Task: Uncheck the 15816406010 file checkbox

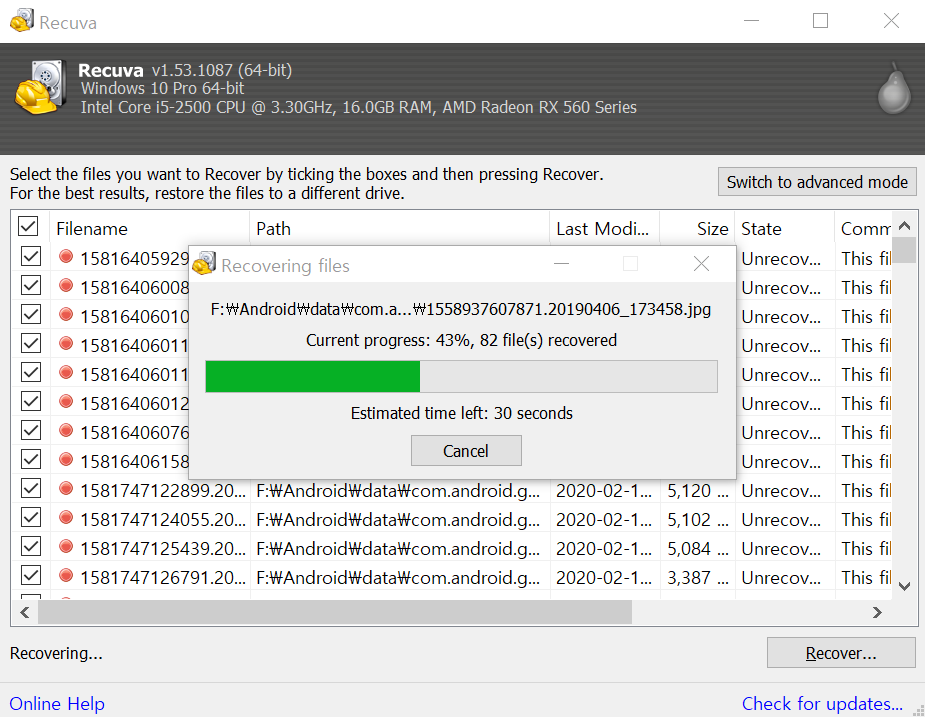Action: click(31, 314)
